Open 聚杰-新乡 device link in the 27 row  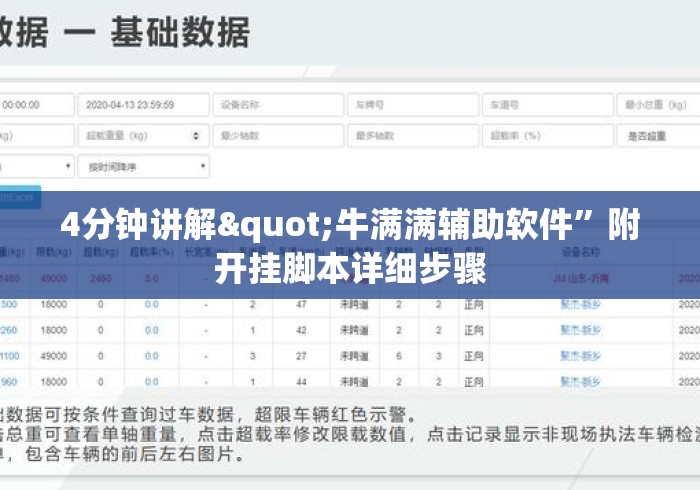[x=581, y=356]
